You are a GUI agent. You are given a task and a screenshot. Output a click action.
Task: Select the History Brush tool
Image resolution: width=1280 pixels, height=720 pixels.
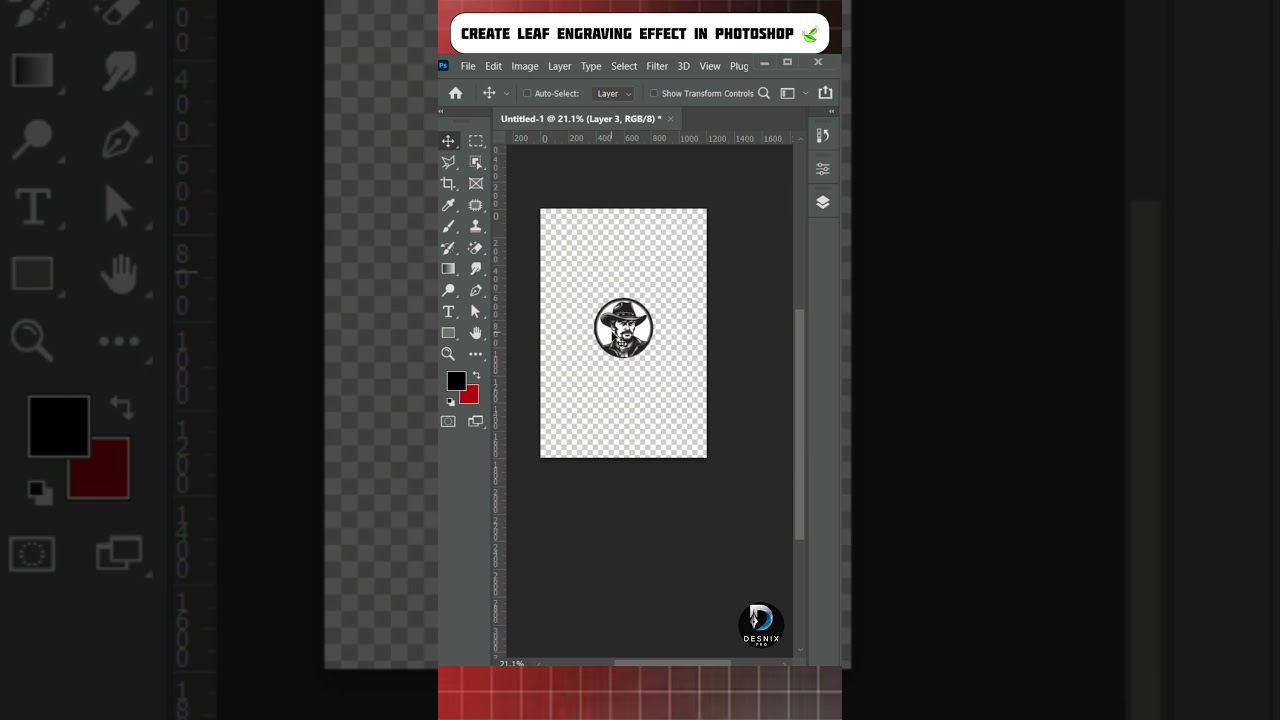[448, 248]
